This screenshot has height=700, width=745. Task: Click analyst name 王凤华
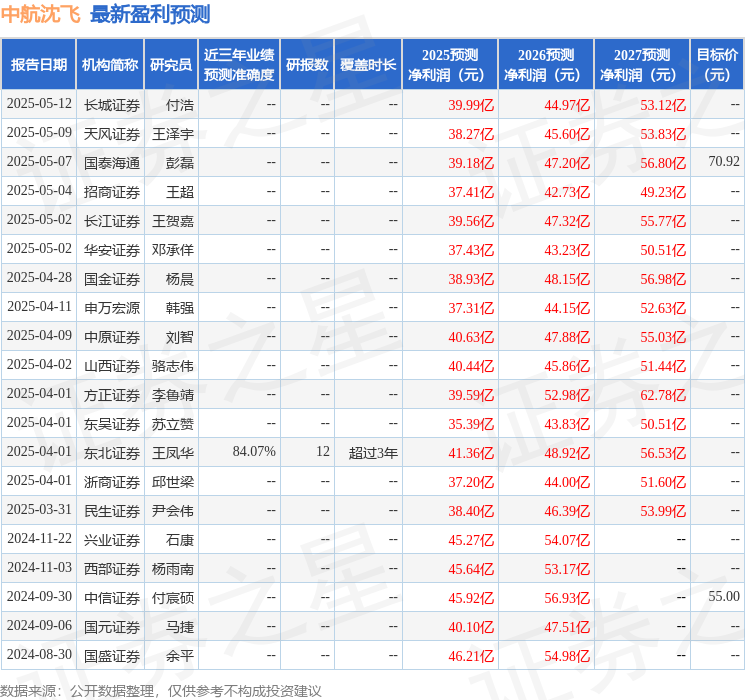tap(172, 453)
